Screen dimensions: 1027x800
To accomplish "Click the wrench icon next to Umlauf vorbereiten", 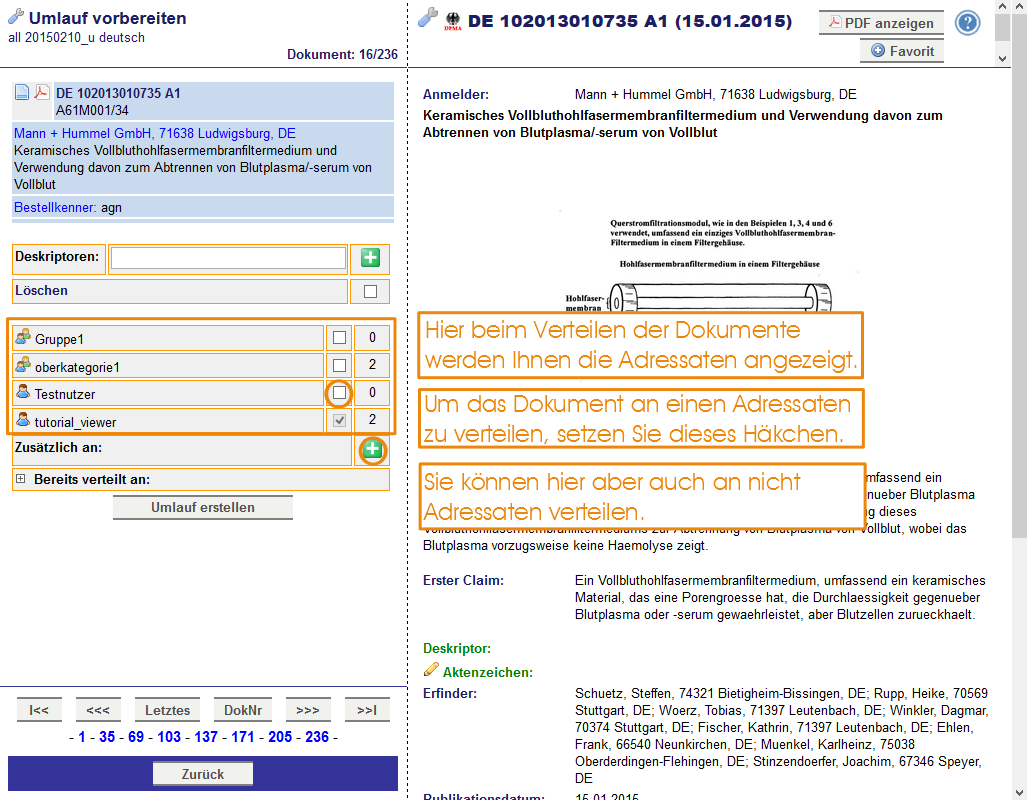I will pos(15,17).
